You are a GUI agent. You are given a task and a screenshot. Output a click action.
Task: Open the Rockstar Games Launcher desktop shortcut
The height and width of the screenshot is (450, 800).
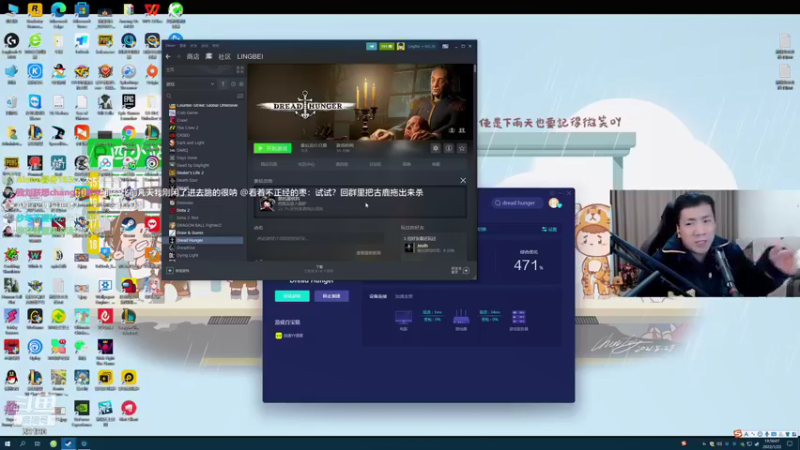35,13
